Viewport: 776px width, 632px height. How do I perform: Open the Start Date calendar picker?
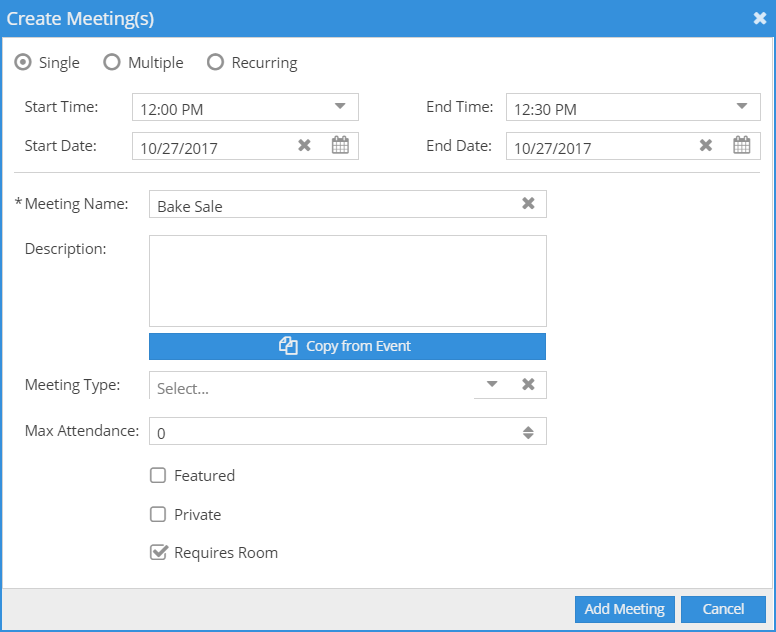click(x=340, y=146)
